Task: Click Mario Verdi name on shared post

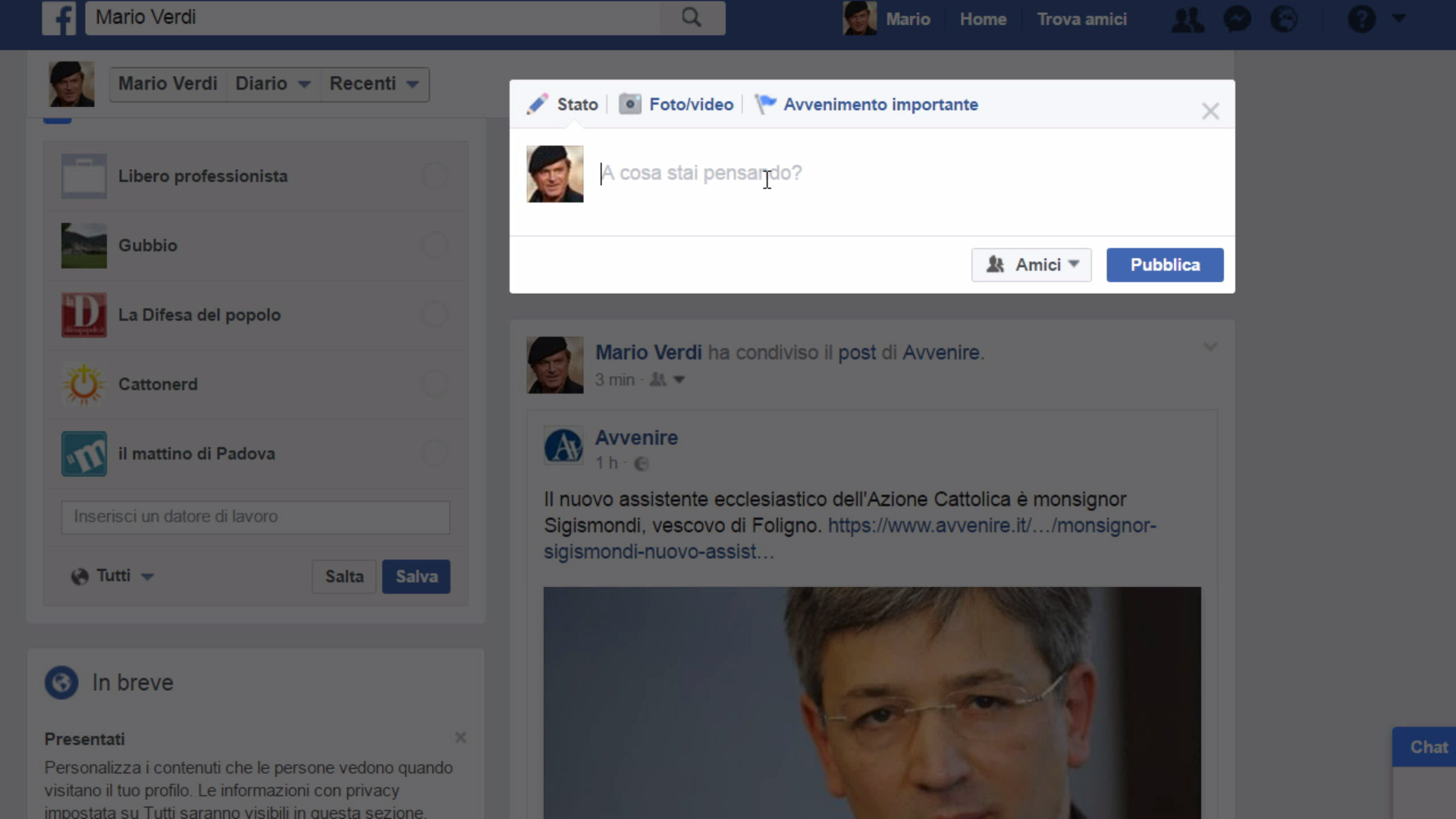Action: [648, 353]
